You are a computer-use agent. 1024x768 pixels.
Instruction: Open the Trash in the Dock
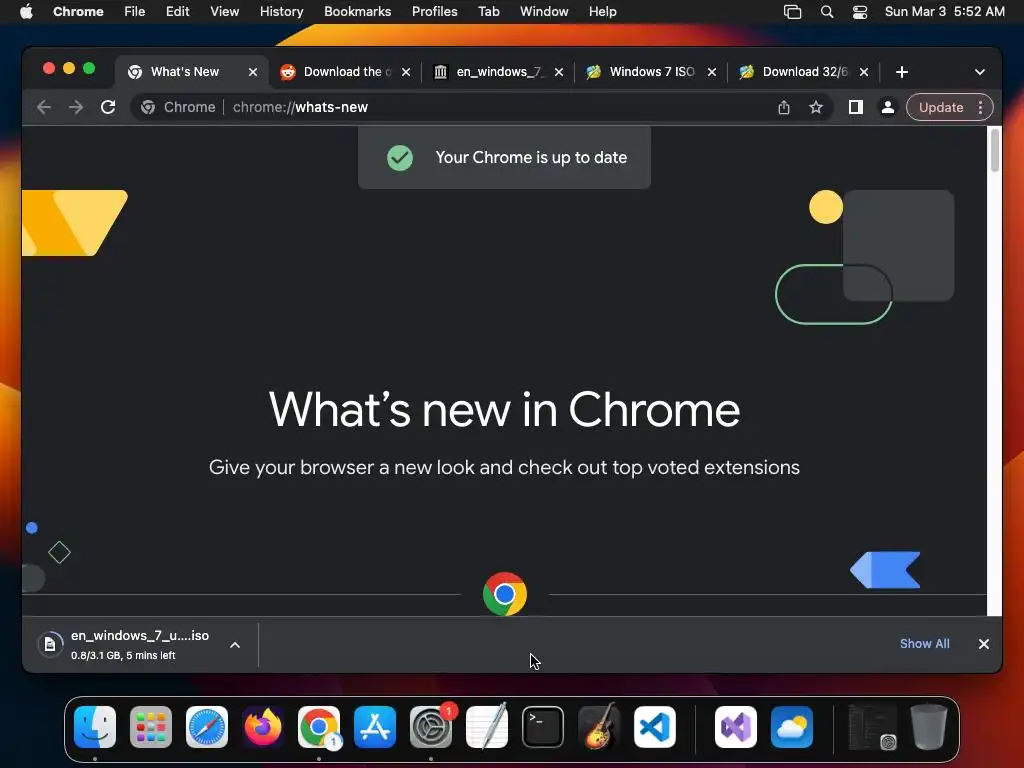point(929,727)
